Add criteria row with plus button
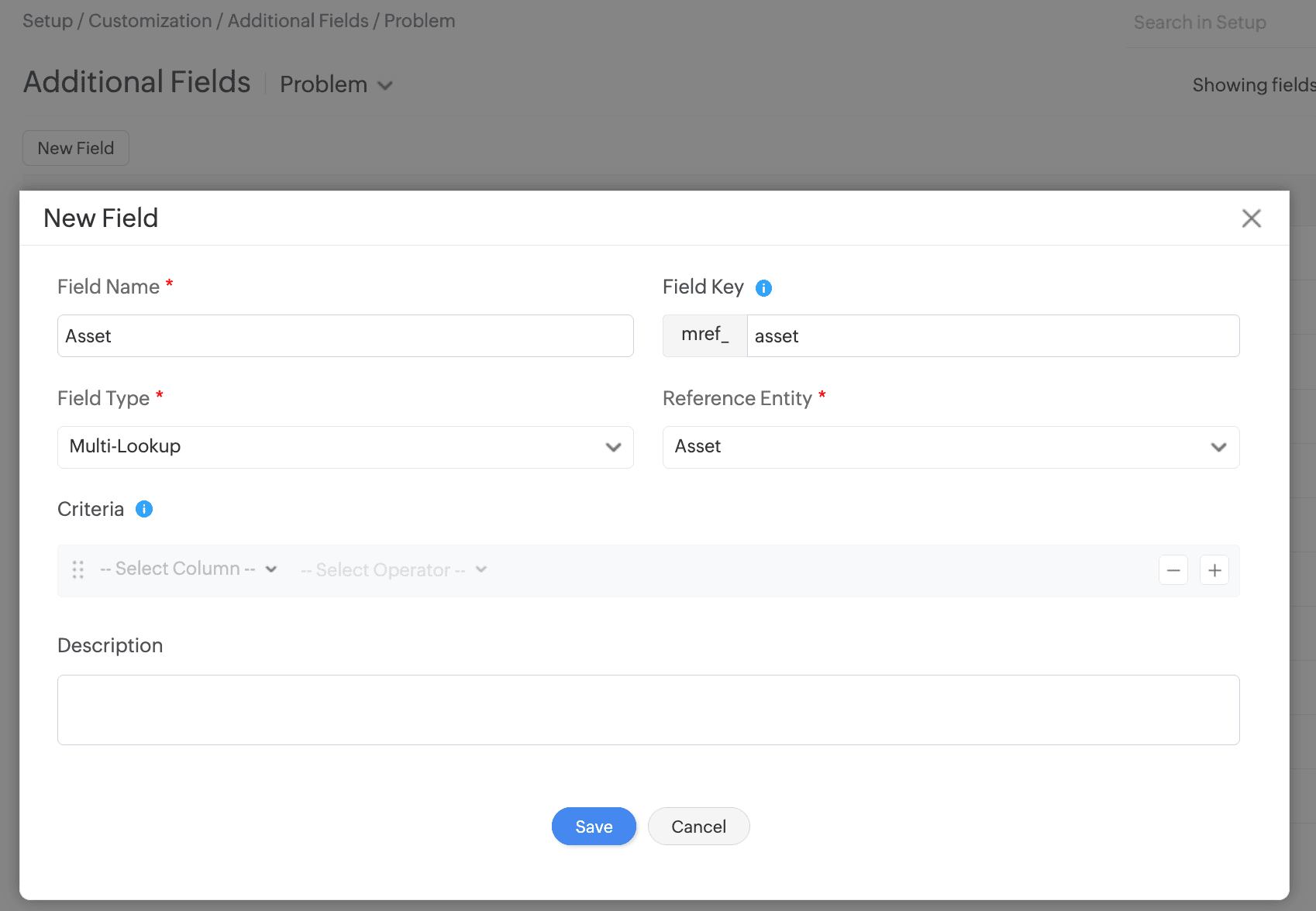The width and height of the screenshot is (1316, 911). (1214, 571)
